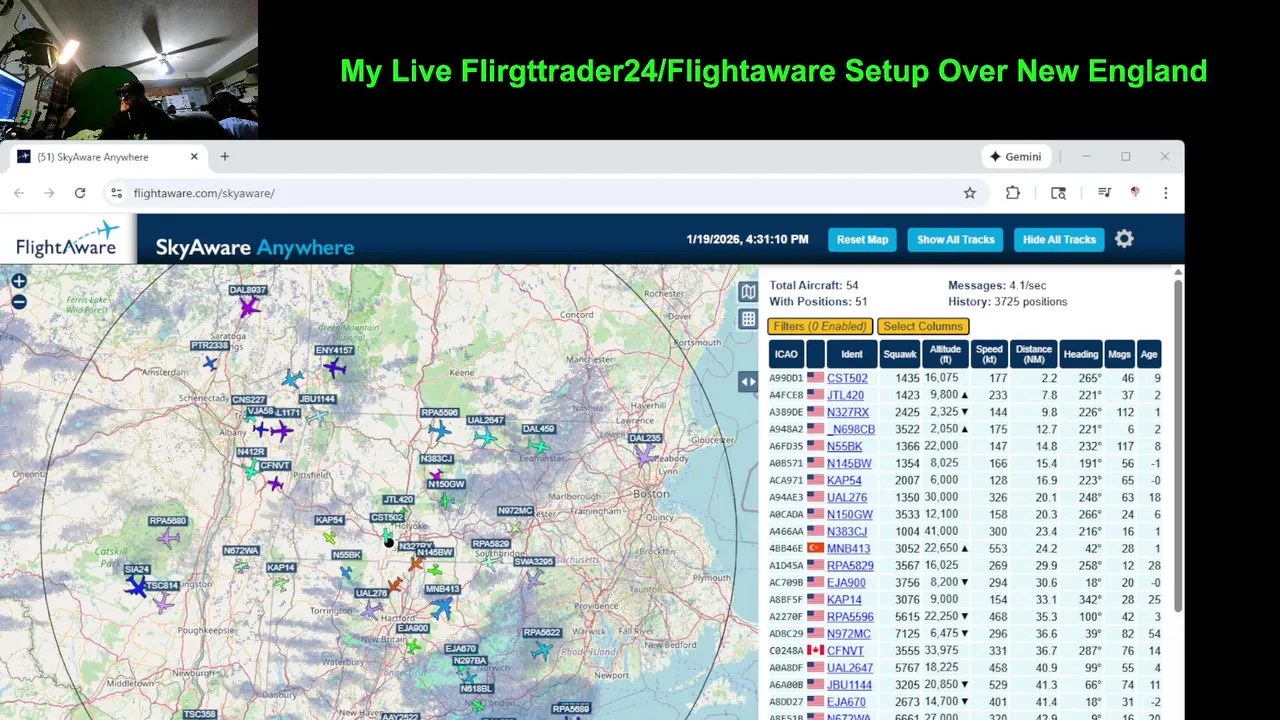Open the CST502 flight link
Screen dimensions: 1280x720
847,378
